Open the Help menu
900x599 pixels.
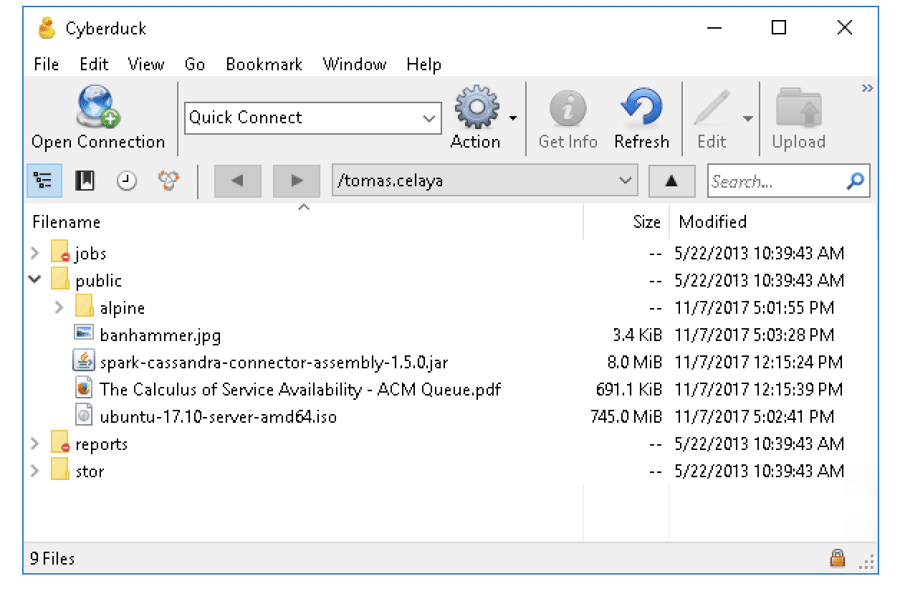(424, 64)
